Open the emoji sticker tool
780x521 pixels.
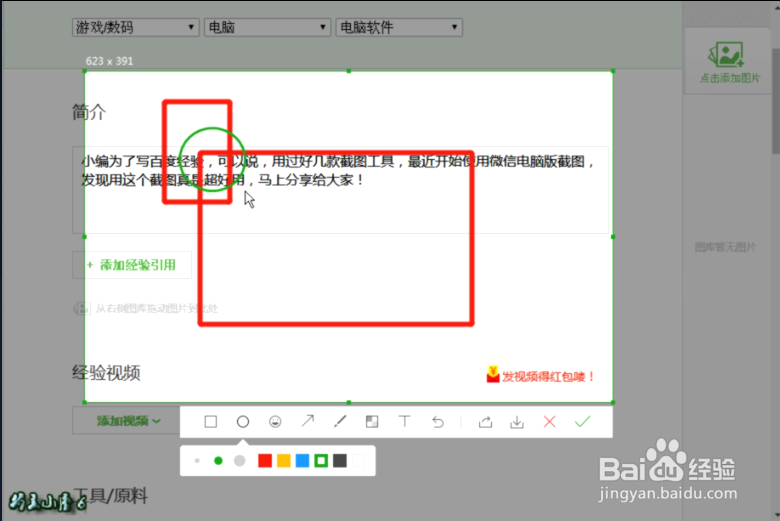(275, 422)
